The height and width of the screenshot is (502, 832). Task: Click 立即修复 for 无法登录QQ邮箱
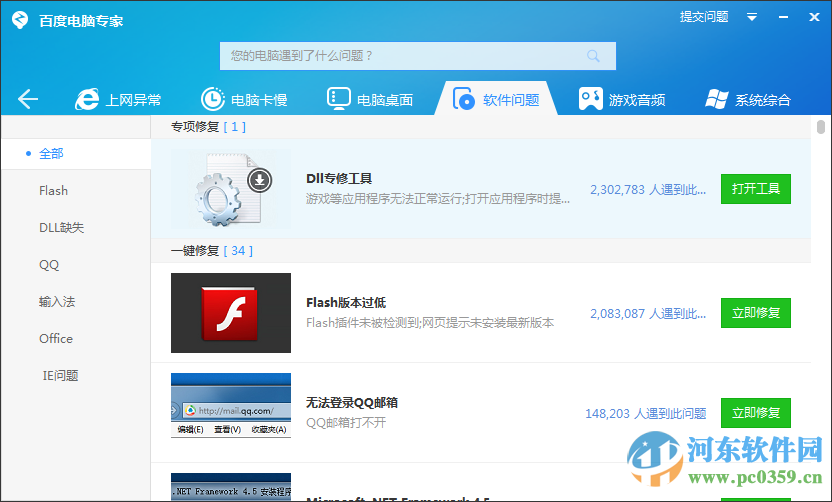point(756,413)
